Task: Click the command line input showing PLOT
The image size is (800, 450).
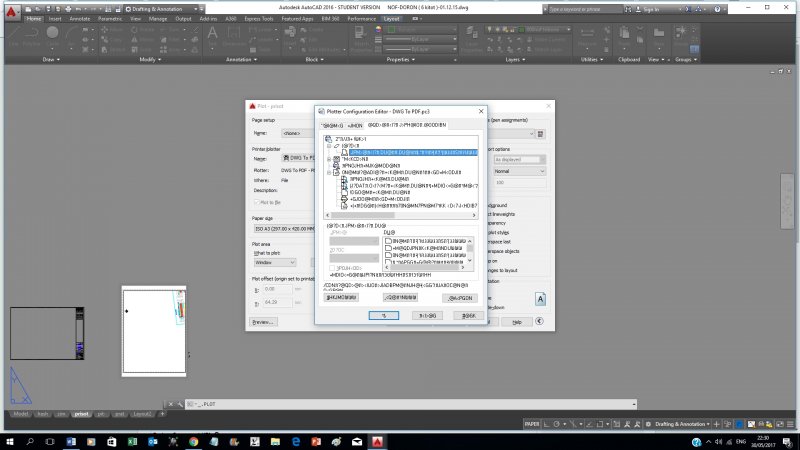Action: 411,404
